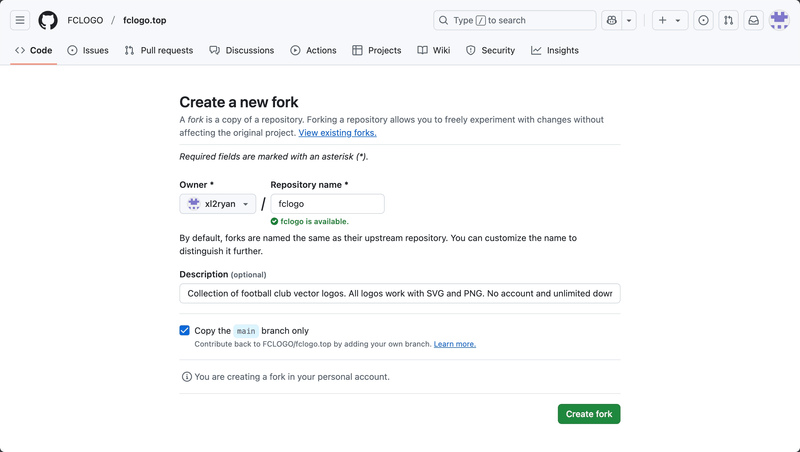800x452 pixels.
Task: Edit the Description text field
Action: (400, 293)
